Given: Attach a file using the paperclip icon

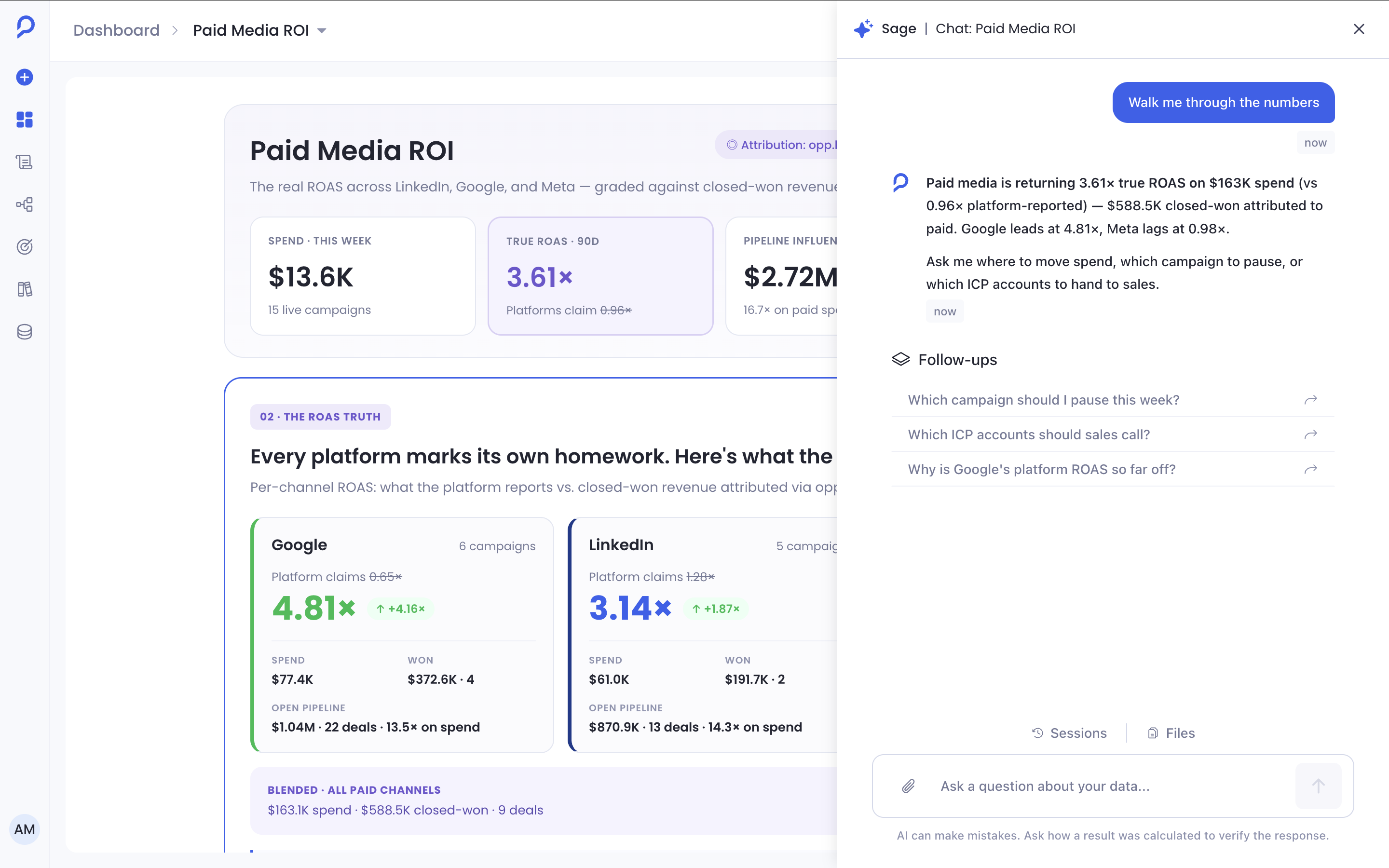Looking at the screenshot, I should click(908, 786).
